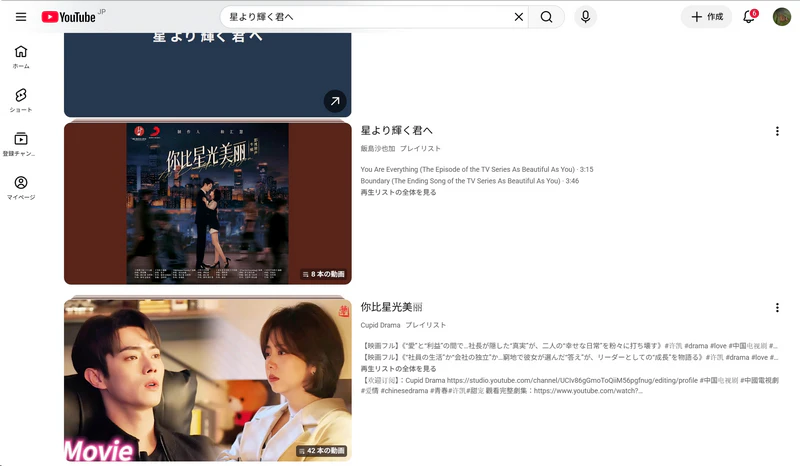Image resolution: width=800 pixels, height=466 pixels.
Task: Open channel 飯島沙也加
Action: pos(378,149)
